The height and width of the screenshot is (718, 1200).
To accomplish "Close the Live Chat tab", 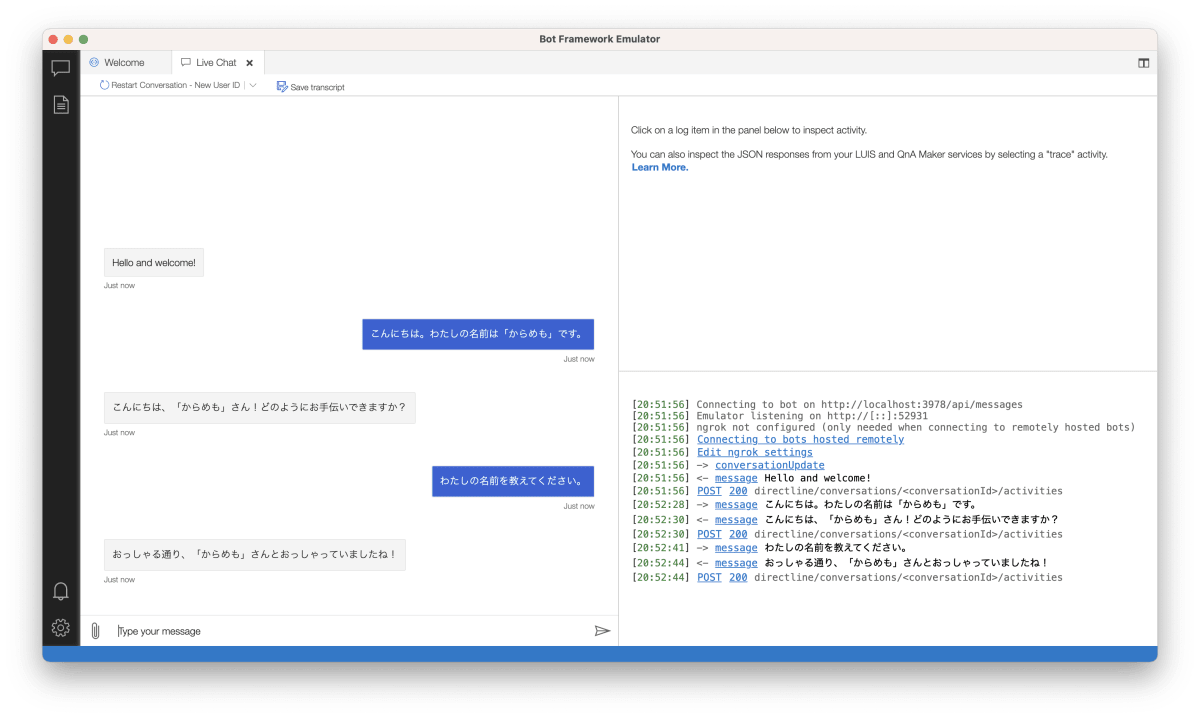I will (x=250, y=63).
